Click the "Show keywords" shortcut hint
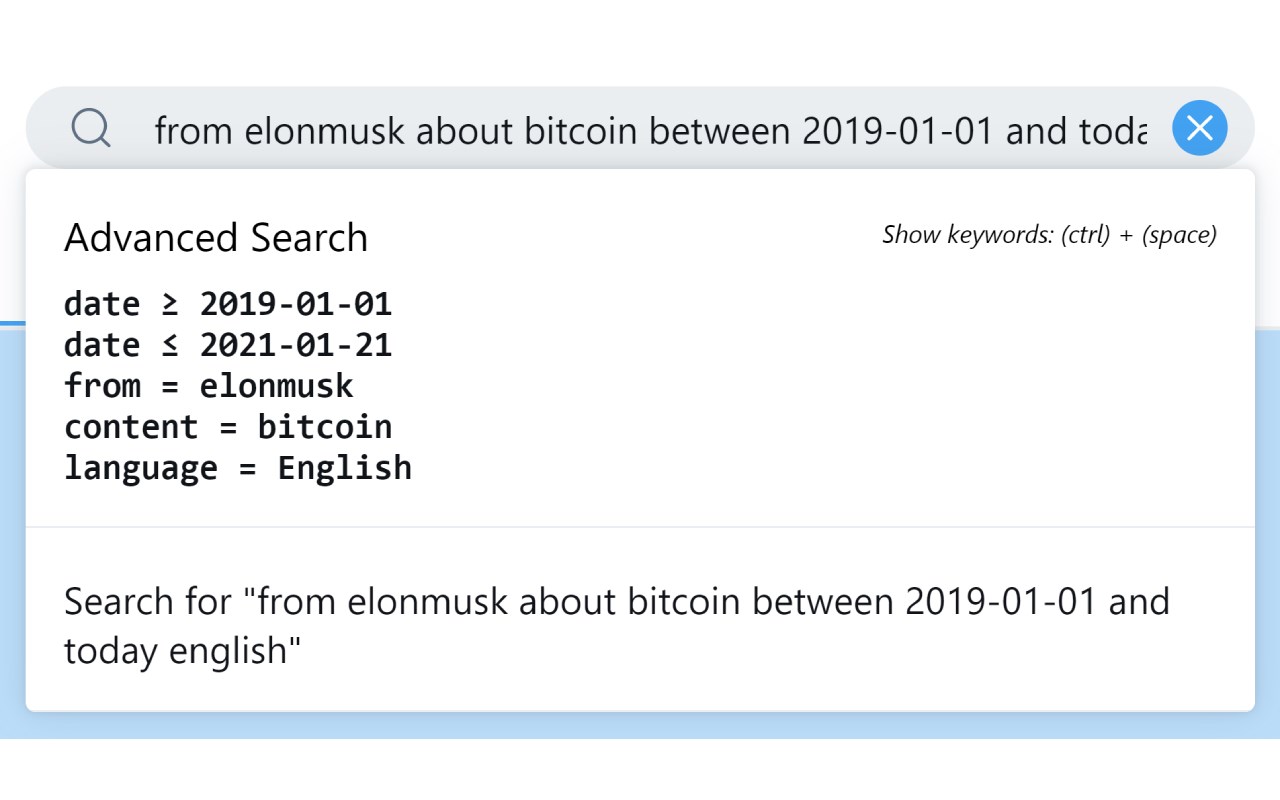1280x800 pixels. (x=1049, y=235)
